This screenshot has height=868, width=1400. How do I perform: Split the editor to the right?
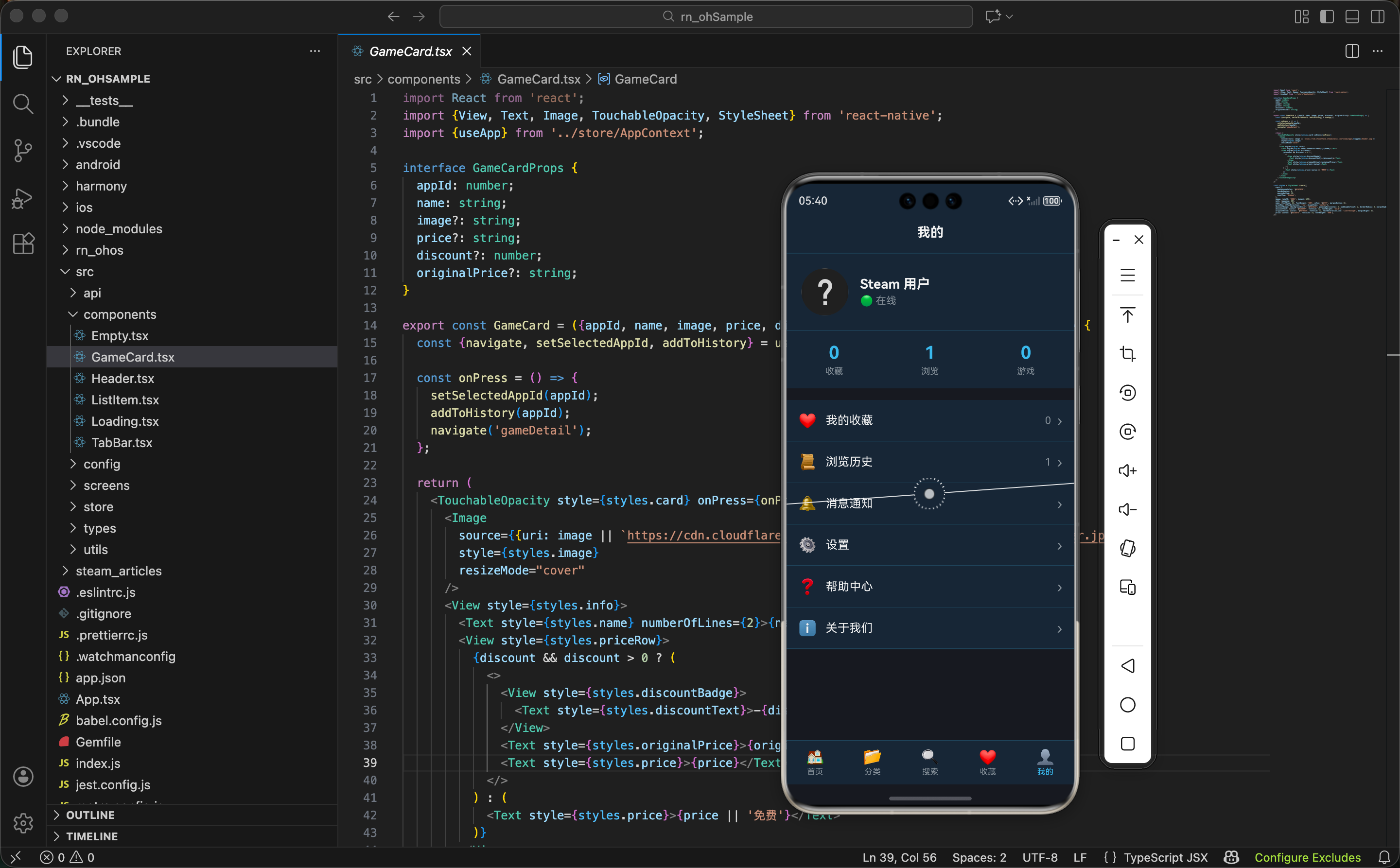pos(1352,51)
